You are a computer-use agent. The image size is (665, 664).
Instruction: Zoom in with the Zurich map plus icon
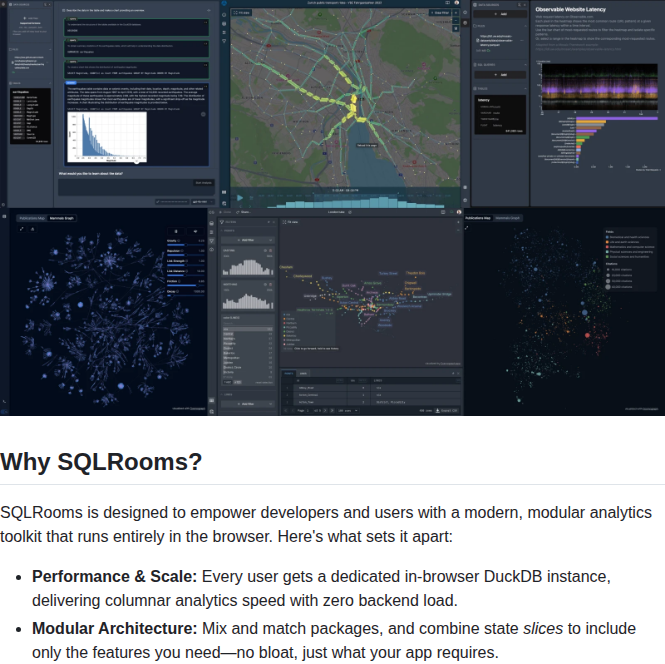(x=456, y=13)
